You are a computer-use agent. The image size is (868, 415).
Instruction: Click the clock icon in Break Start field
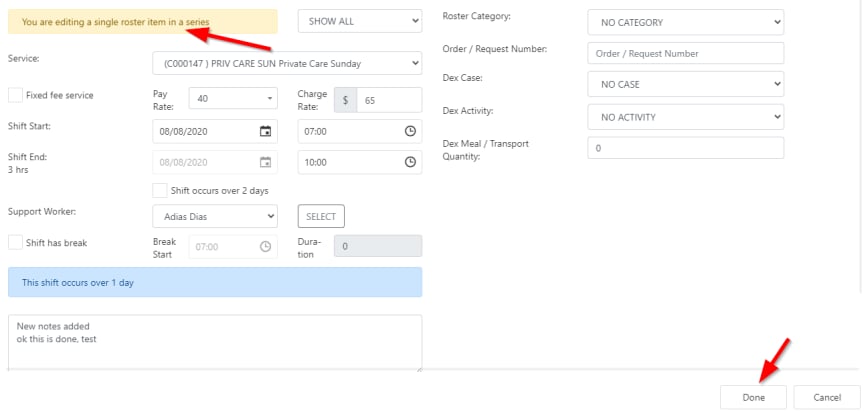pyautogui.click(x=266, y=247)
